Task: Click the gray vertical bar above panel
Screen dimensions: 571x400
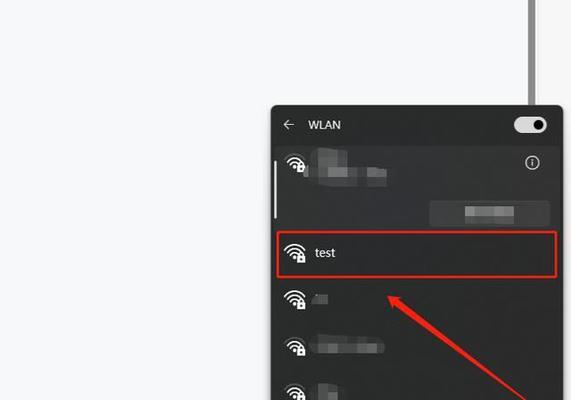Action: 532,52
